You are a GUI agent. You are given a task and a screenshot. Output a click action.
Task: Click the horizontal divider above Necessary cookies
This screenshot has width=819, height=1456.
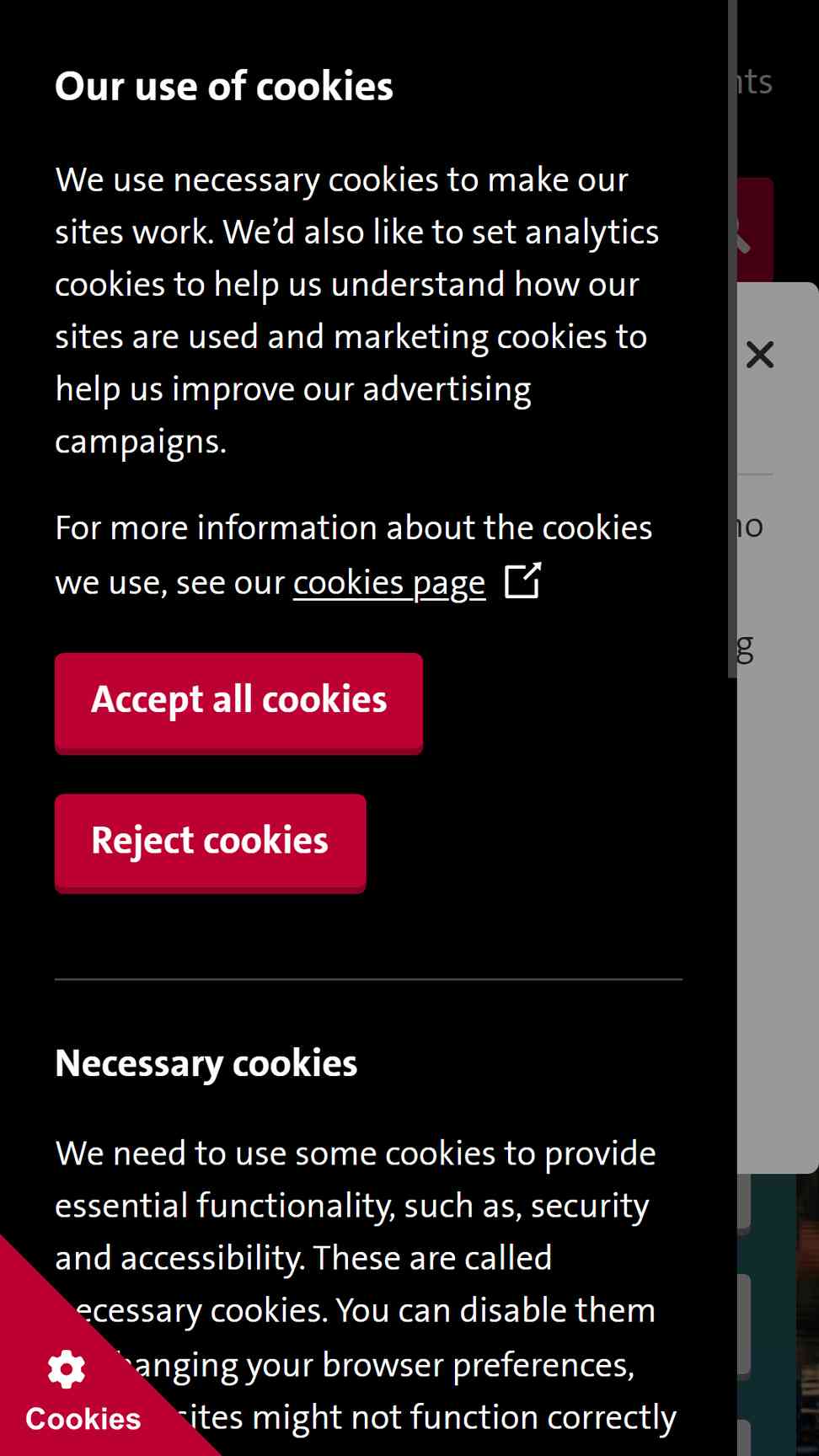[368, 979]
